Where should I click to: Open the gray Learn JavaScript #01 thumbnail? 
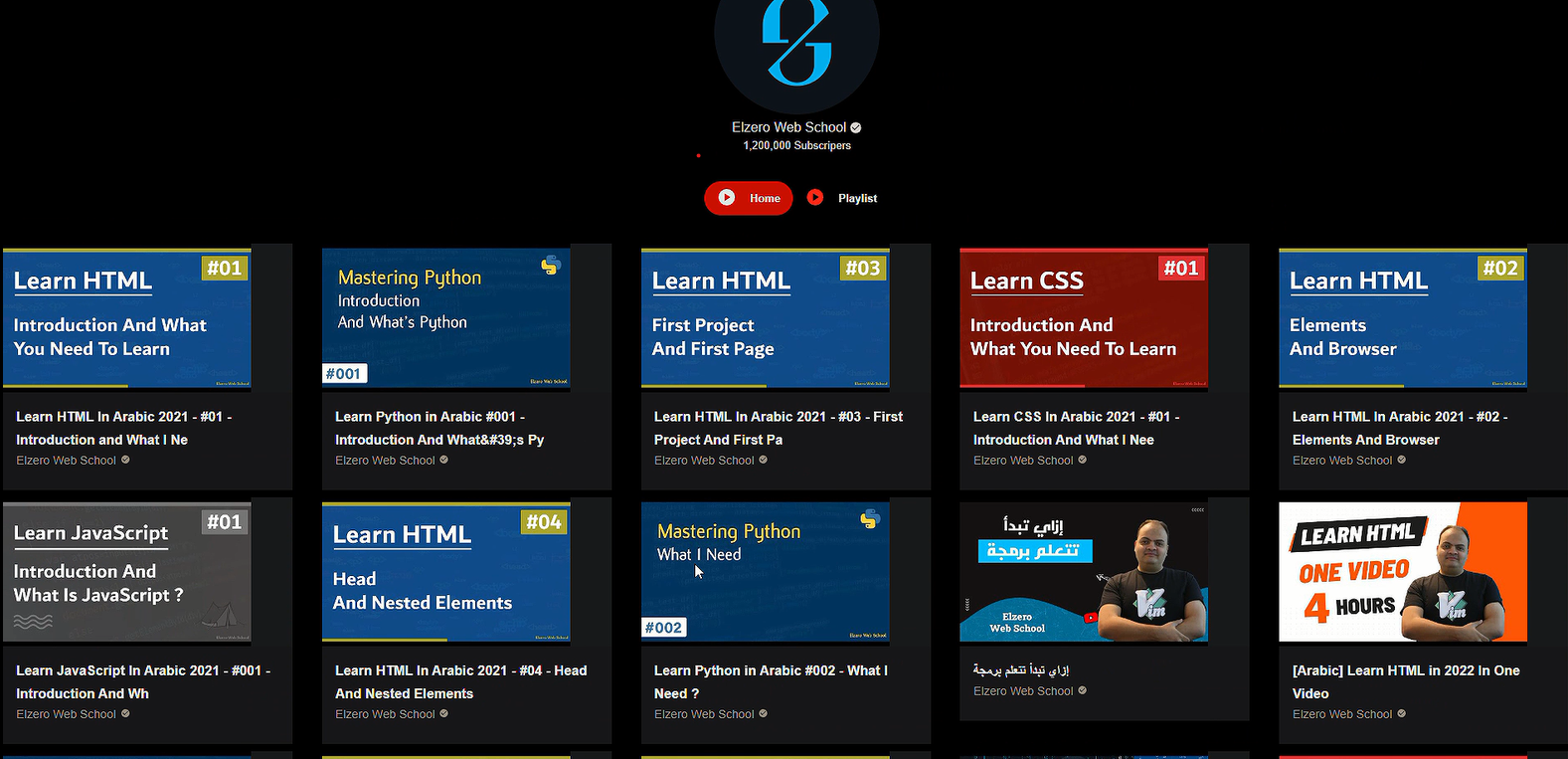(x=127, y=572)
